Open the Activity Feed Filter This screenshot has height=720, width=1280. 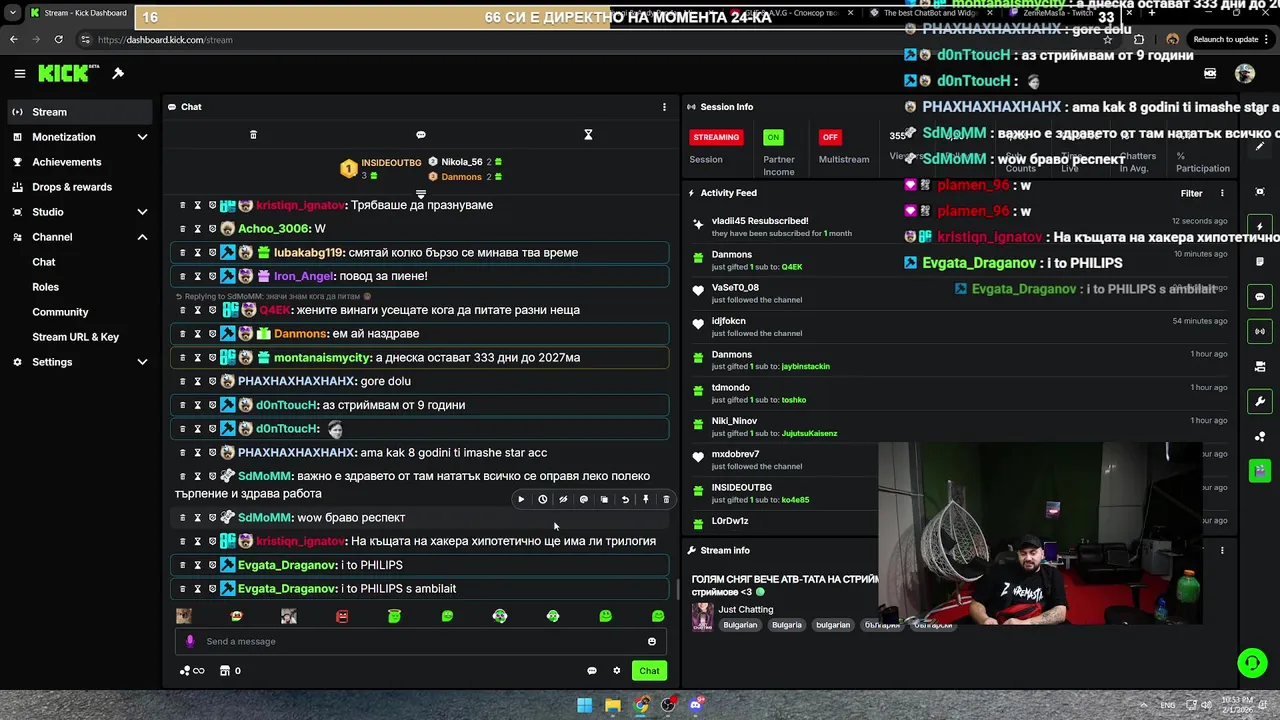click(x=1191, y=193)
